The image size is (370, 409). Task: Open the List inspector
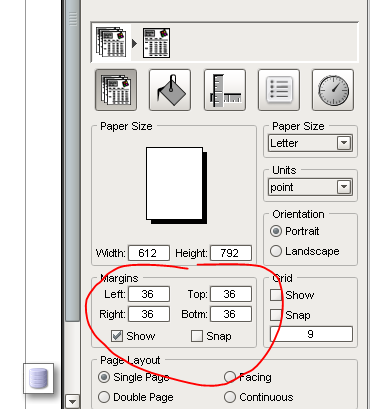[279, 90]
